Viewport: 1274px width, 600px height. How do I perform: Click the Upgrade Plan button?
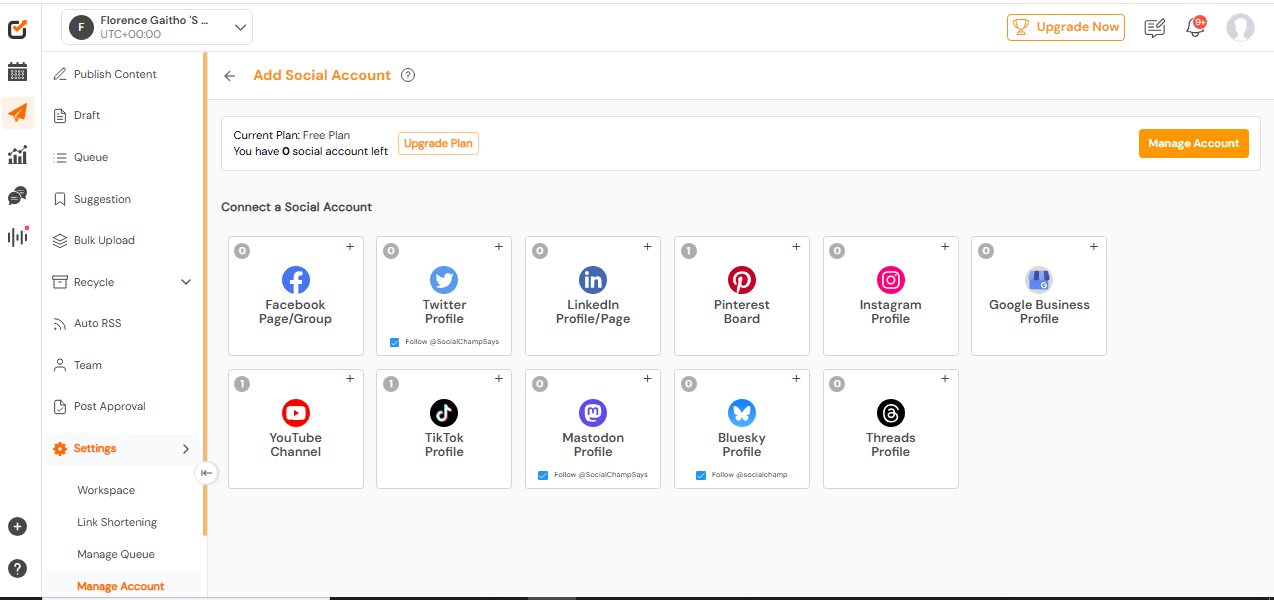tap(438, 143)
